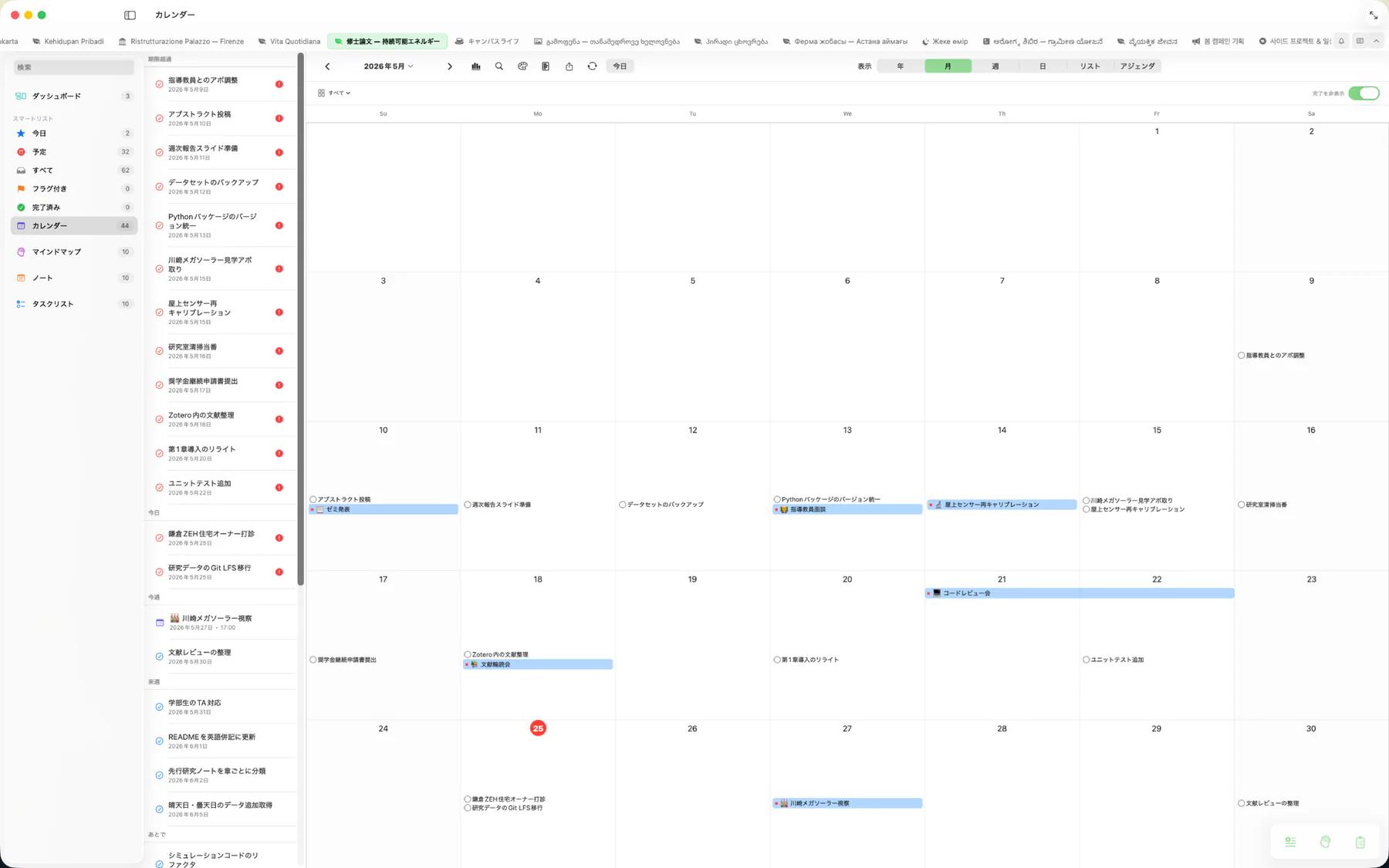Check off 学部生のTA対応 in the task list
Image resolution: width=1389 pixels, height=868 pixels.
[x=159, y=707]
